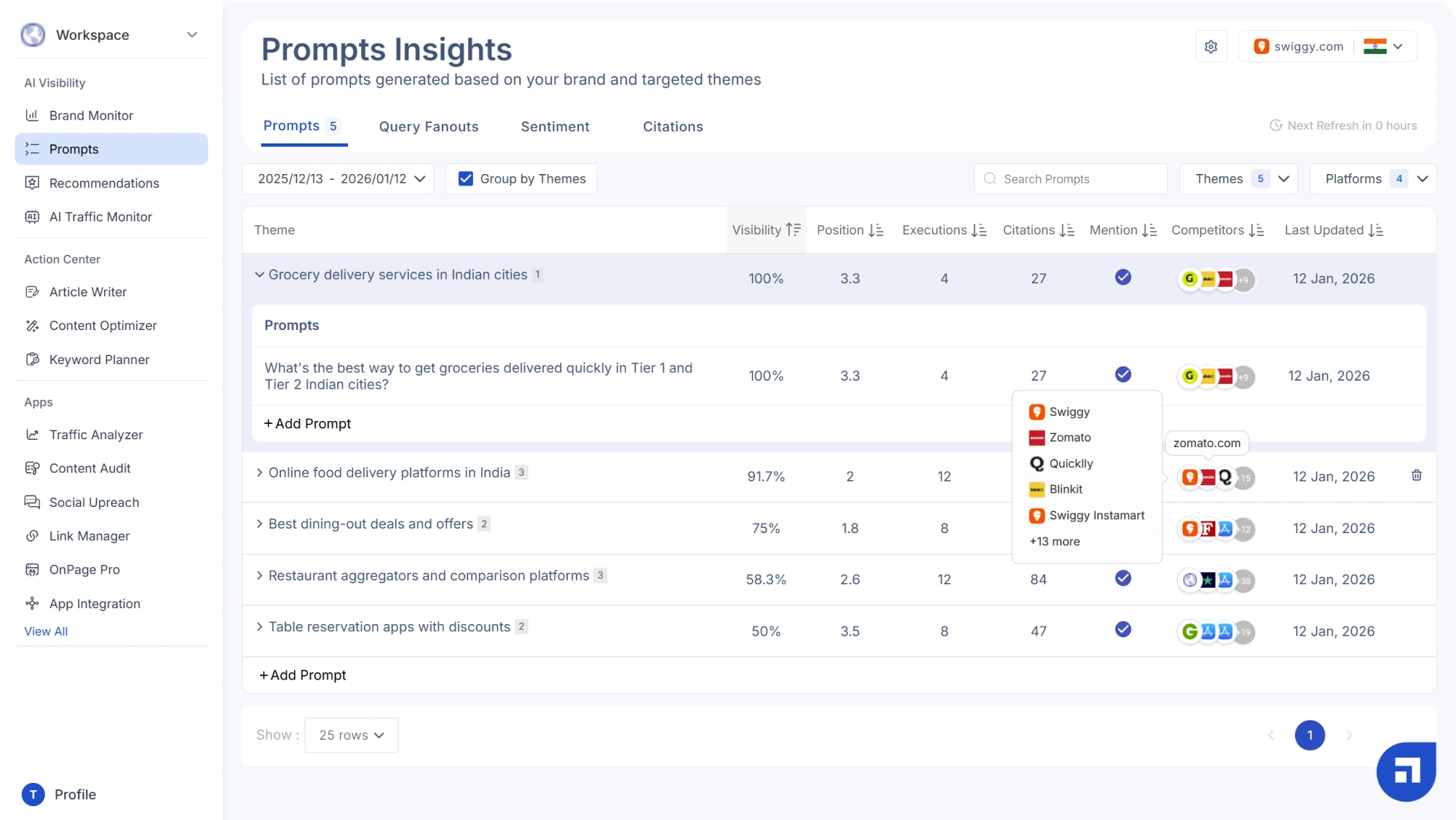Click the floating chat widget button
Viewport: 1456px width, 820px height.
coord(1405,771)
